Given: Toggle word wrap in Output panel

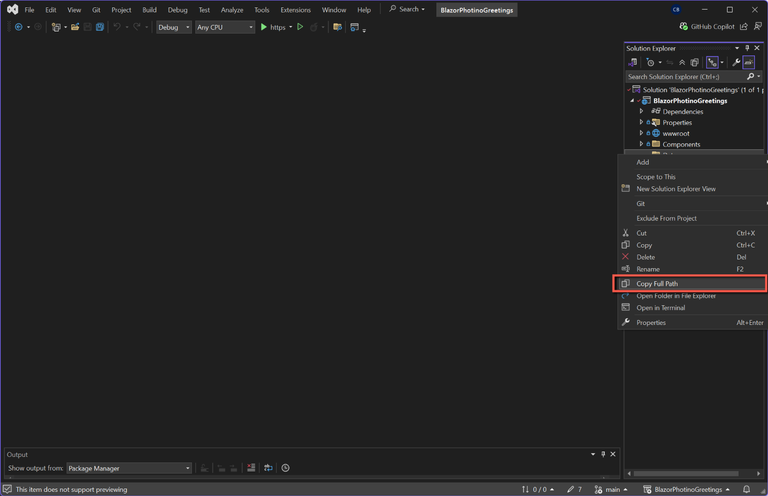Looking at the screenshot, I should [x=268, y=468].
